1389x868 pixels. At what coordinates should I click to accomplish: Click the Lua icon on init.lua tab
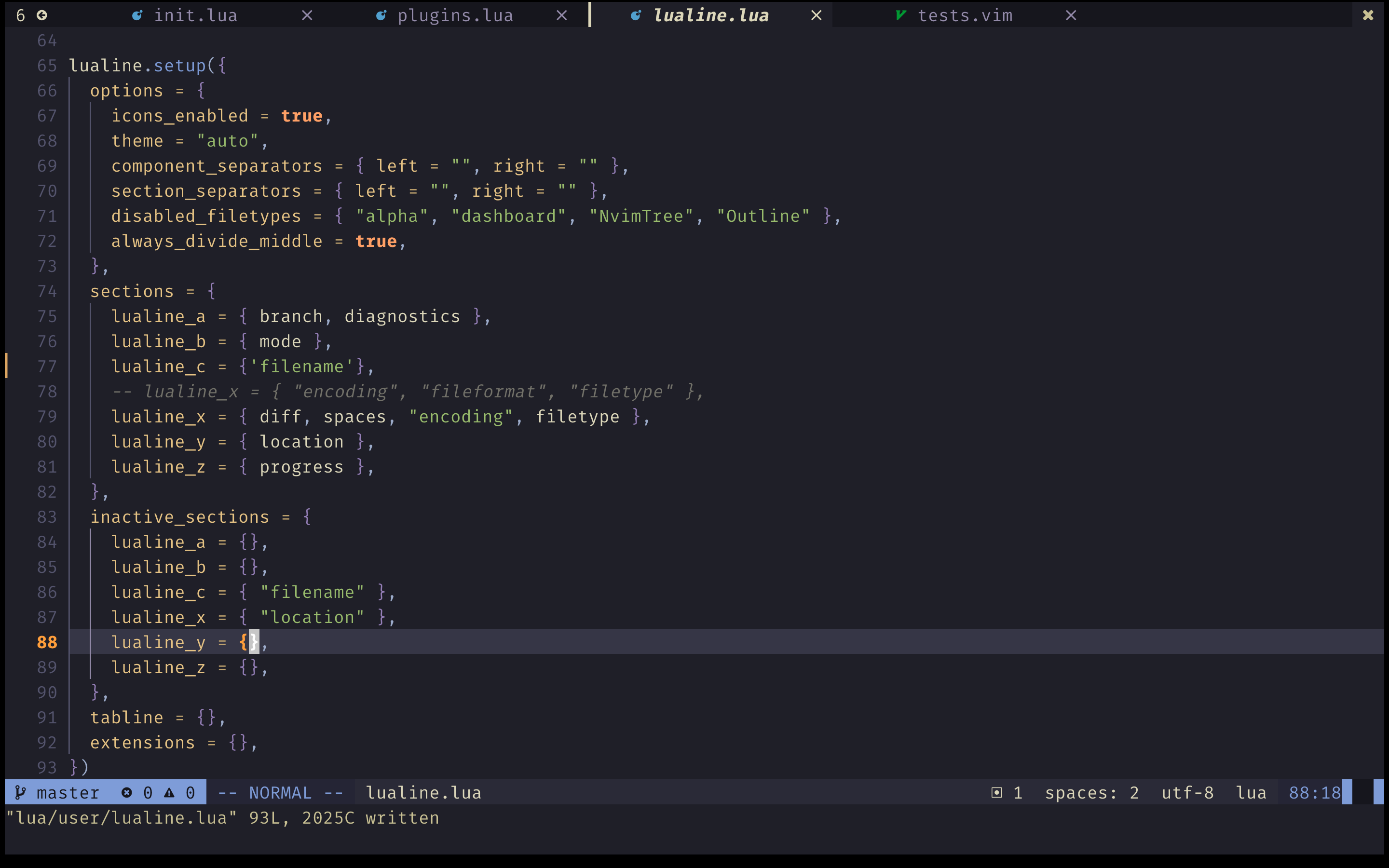136,15
